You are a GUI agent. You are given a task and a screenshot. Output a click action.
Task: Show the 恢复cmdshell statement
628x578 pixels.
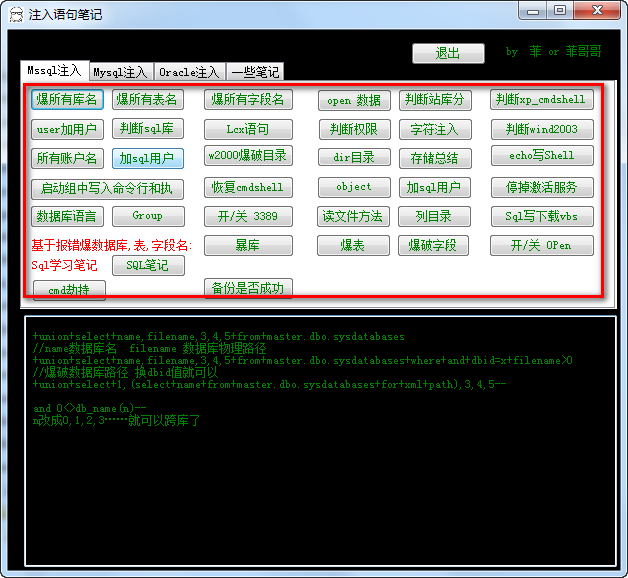tap(248, 187)
